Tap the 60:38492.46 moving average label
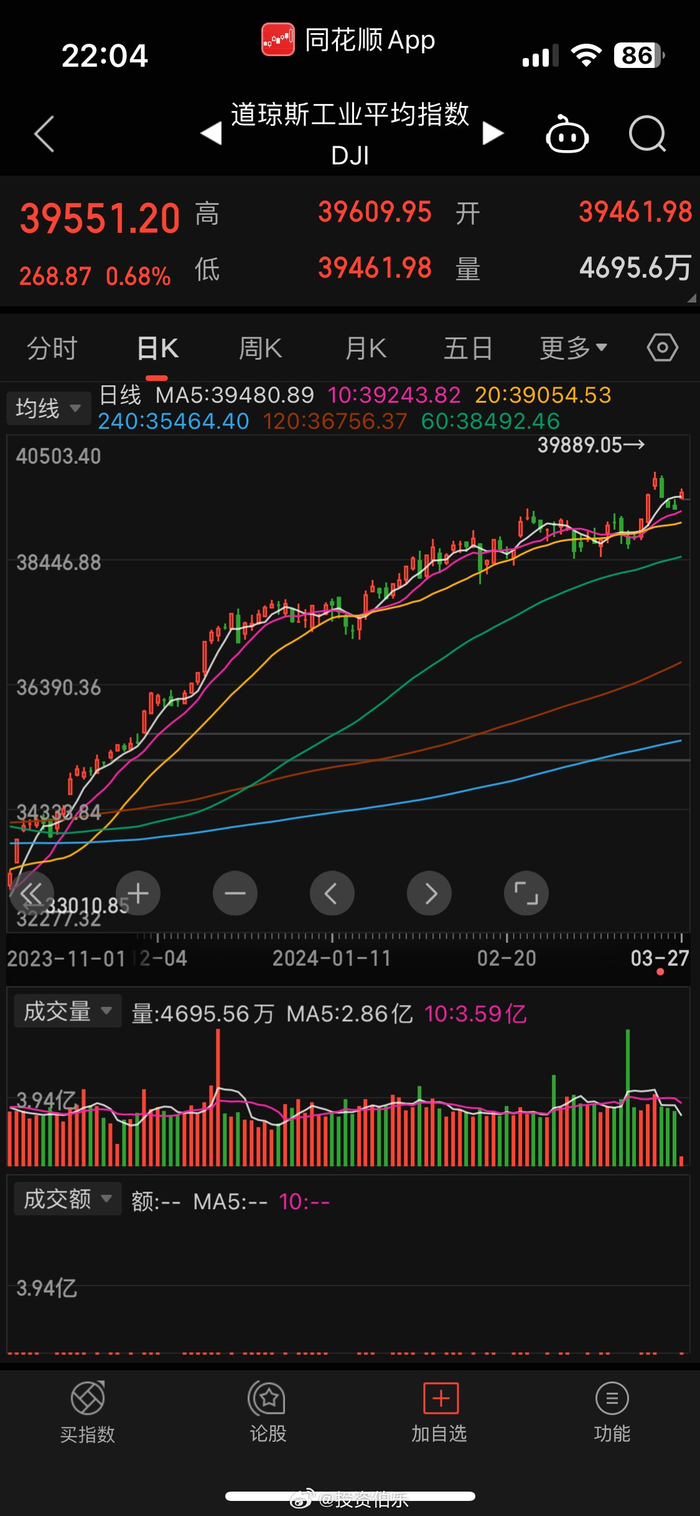Viewport: 700px width, 1516px height. click(490, 421)
